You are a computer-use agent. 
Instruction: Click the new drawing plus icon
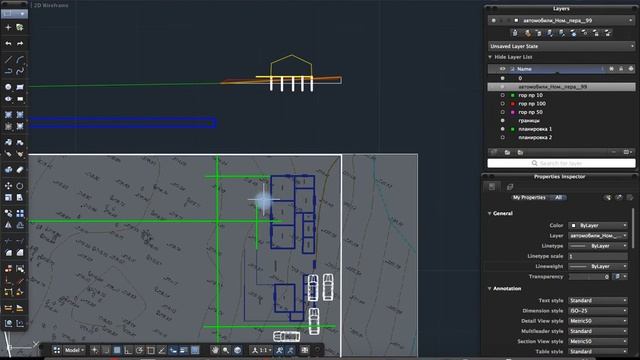click(x=8, y=27)
